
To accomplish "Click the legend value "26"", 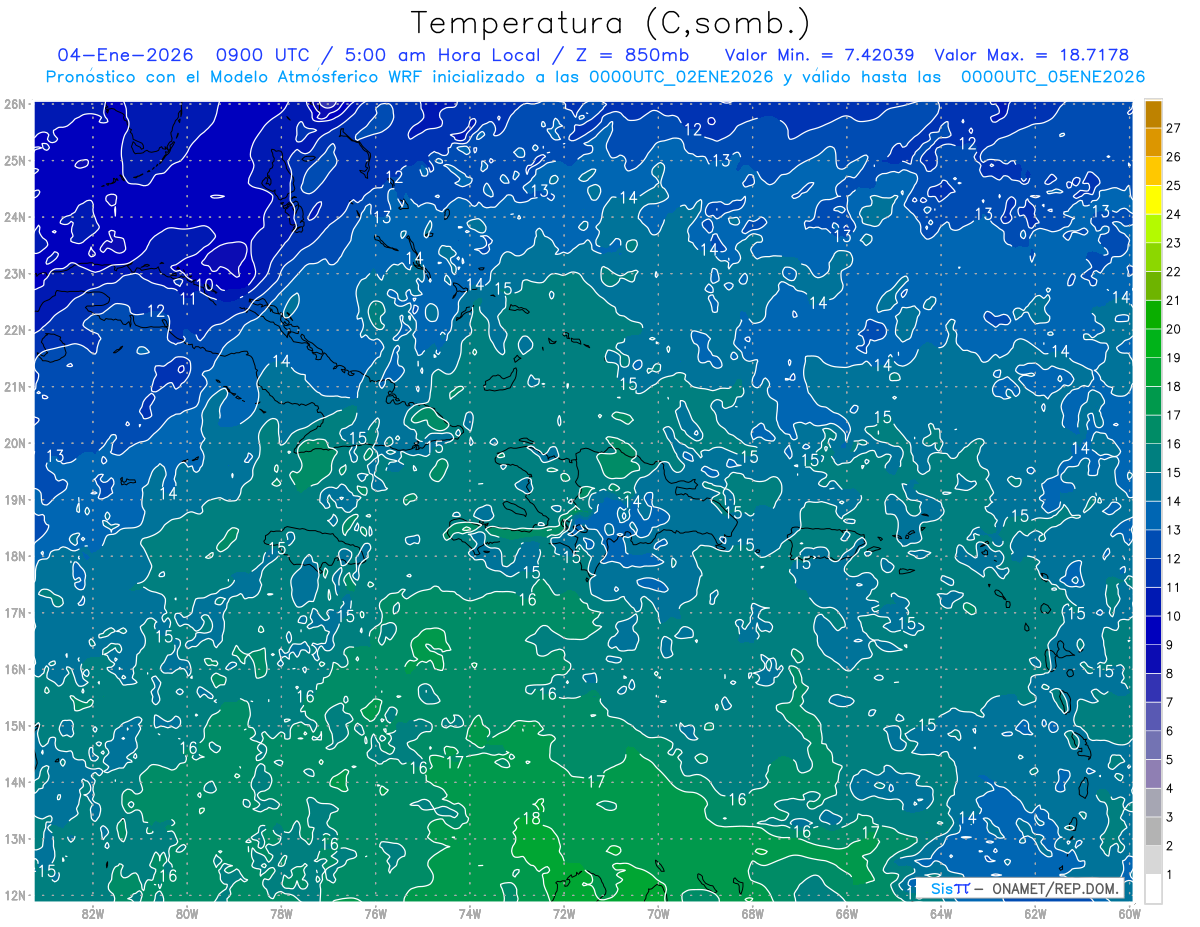I will (x=1174, y=157).
